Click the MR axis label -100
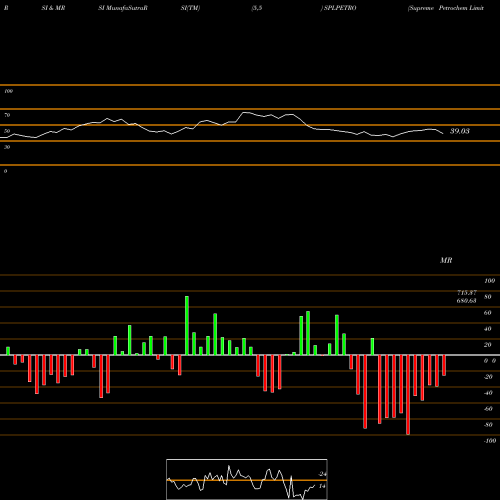This screenshot has width=500, height=500. point(490,441)
